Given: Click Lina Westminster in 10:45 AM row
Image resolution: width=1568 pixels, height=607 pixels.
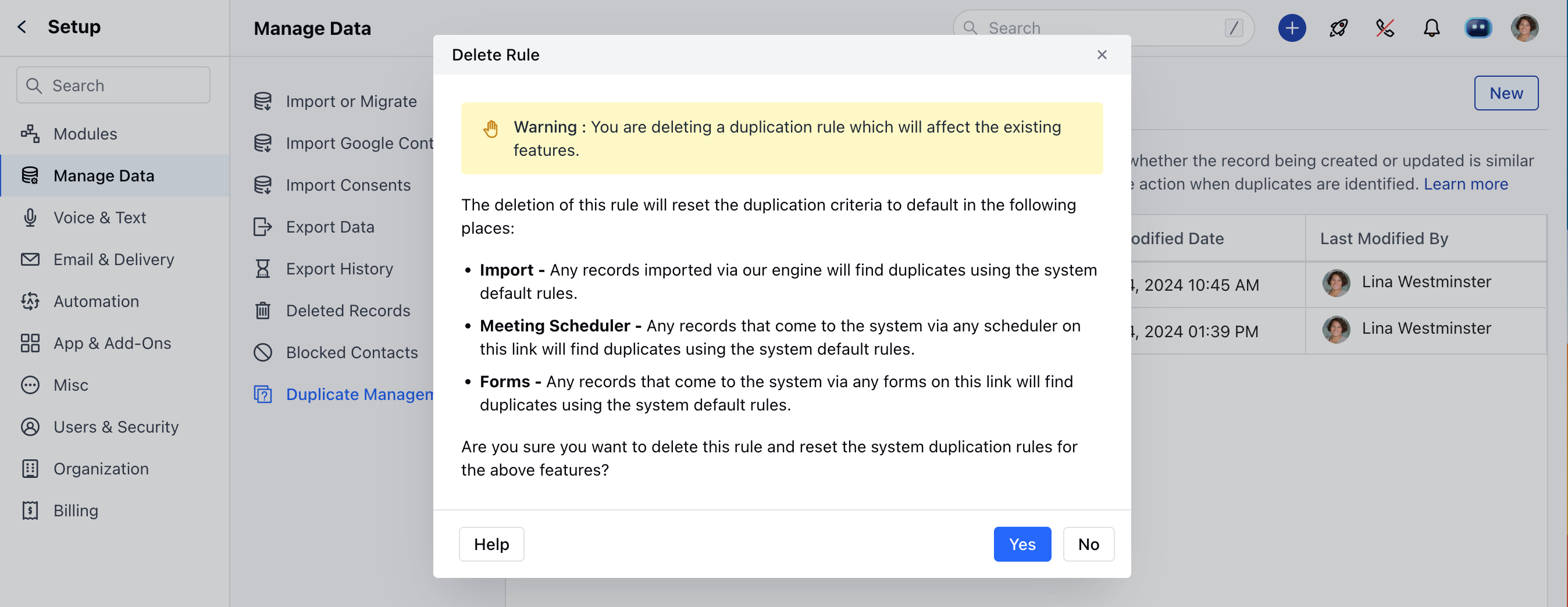Looking at the screenshot, I should [x=1426, y=281].
